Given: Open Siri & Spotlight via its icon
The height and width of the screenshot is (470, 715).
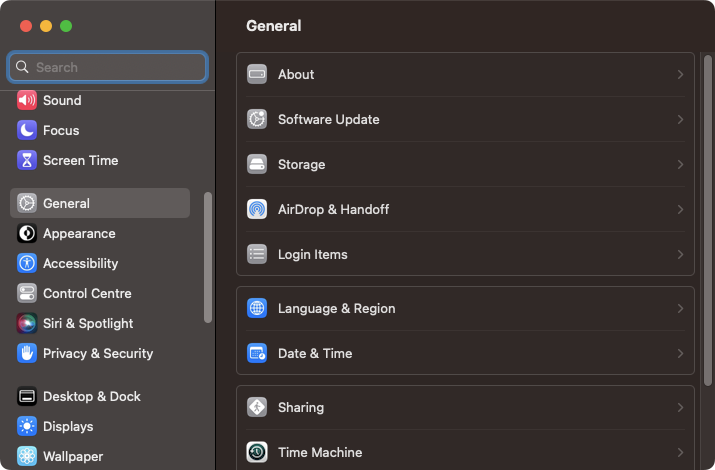Looking at the screenshot, I should (27, 323).
